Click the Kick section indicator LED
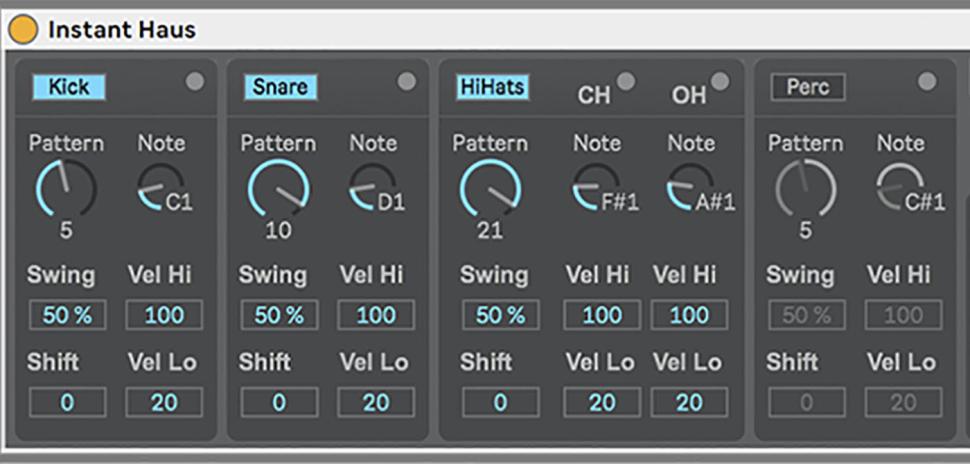The width and height of the screenshot is (970, 464). coord(194,82)
